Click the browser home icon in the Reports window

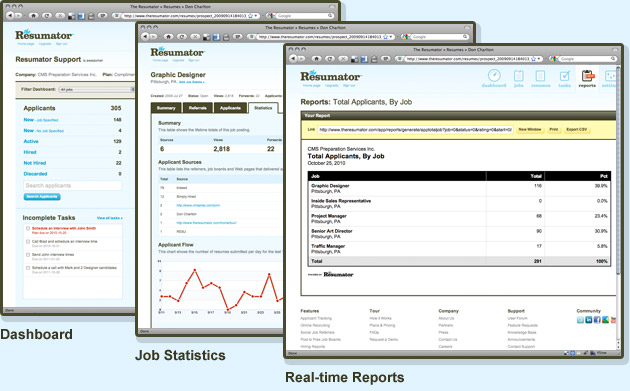pos(316,59)
